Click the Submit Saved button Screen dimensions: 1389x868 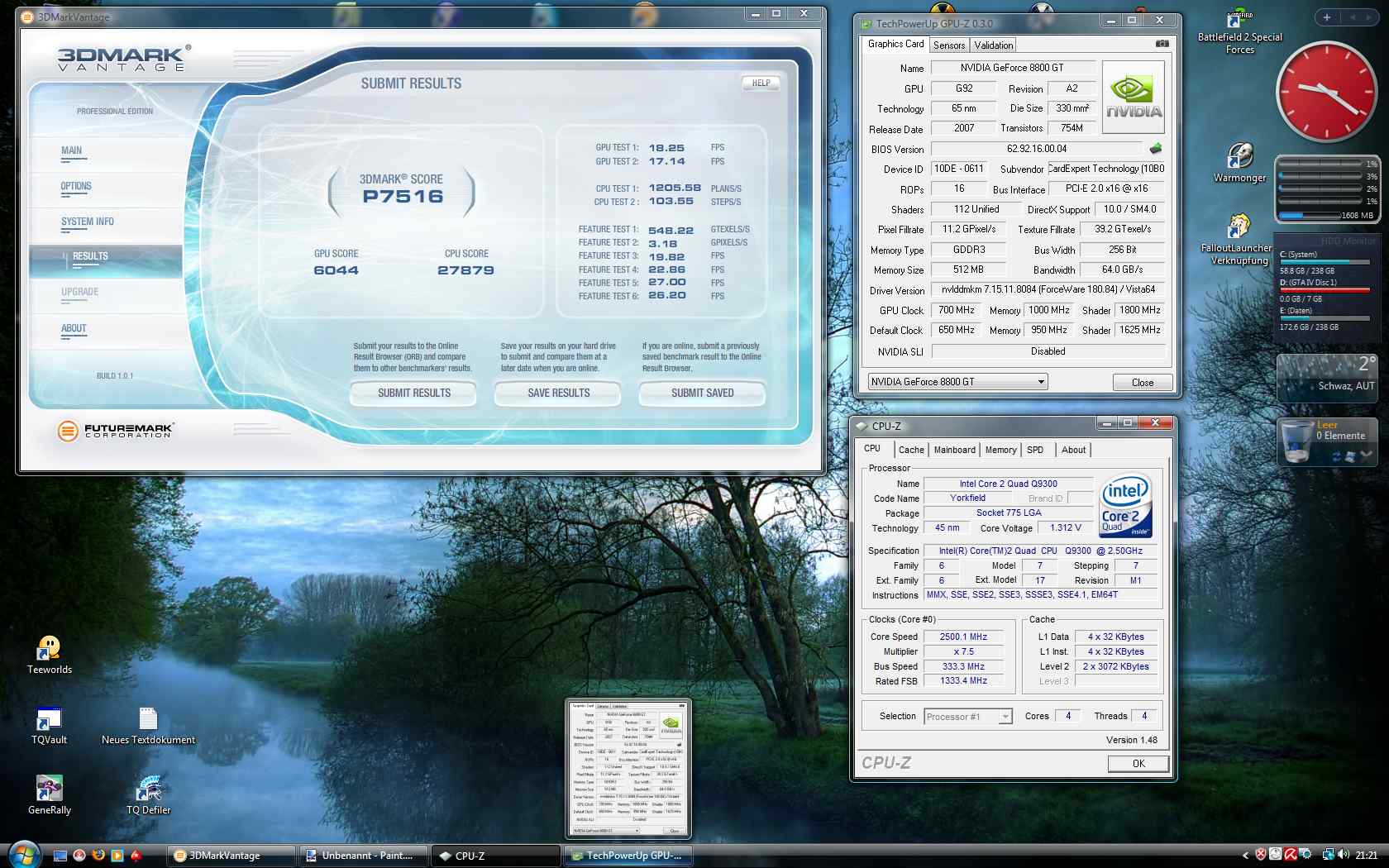point(702,393)
